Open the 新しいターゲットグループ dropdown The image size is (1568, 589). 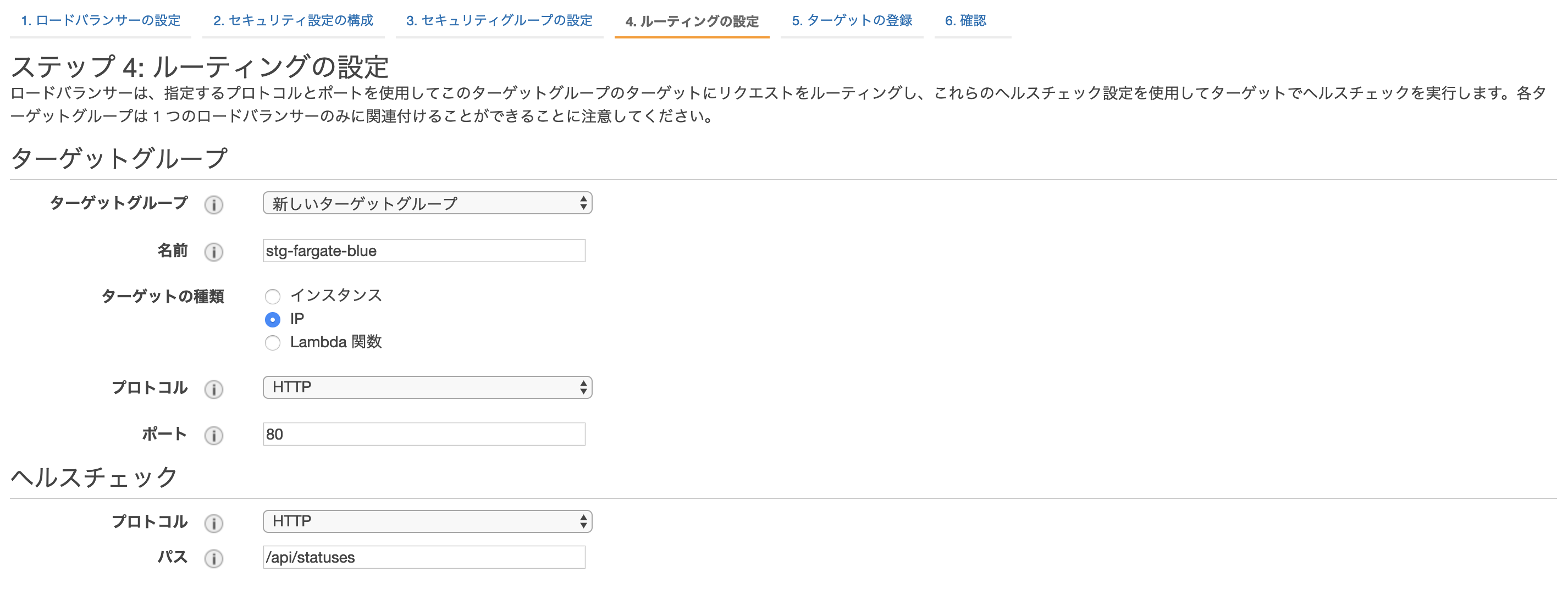pyautogui.click(x=427, y=203)
